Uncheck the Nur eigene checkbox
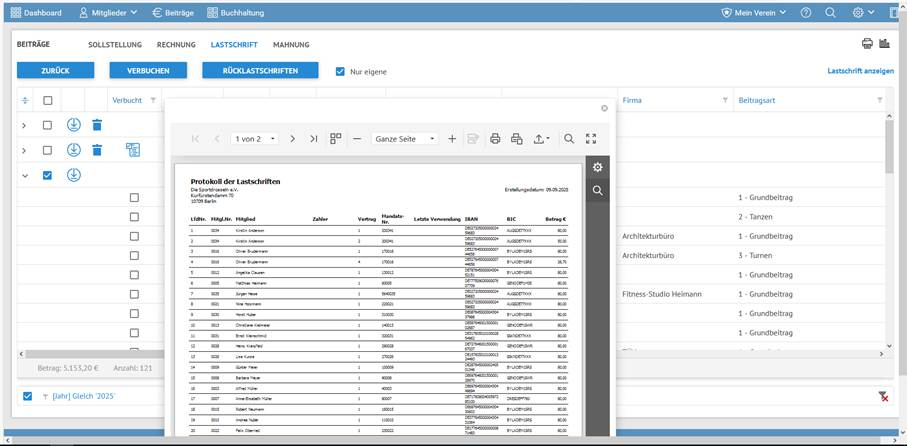 (341, 72)
